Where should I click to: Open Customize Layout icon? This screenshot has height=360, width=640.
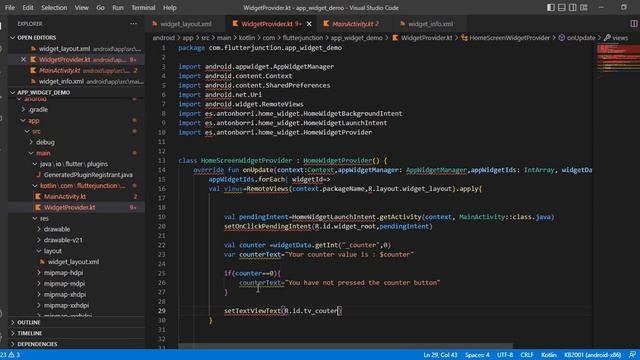coord(584,8)
